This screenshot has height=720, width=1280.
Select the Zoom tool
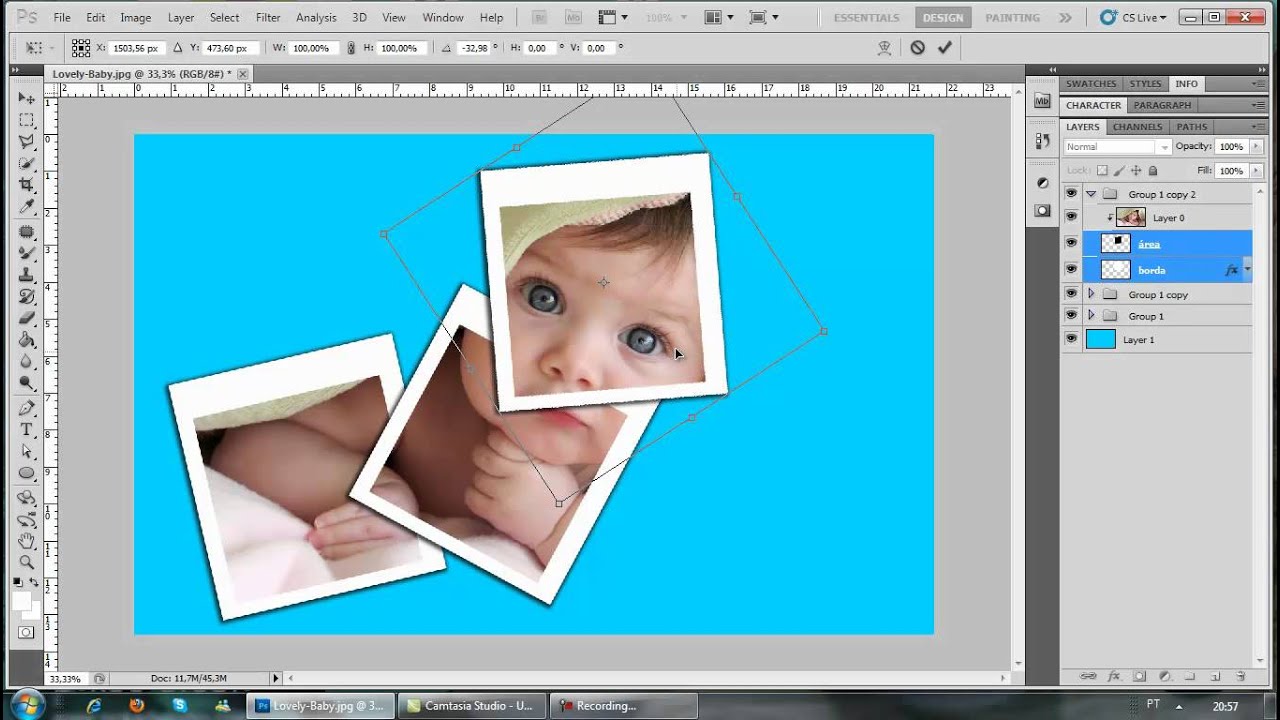pyautogui.click(x=27, y=563)
